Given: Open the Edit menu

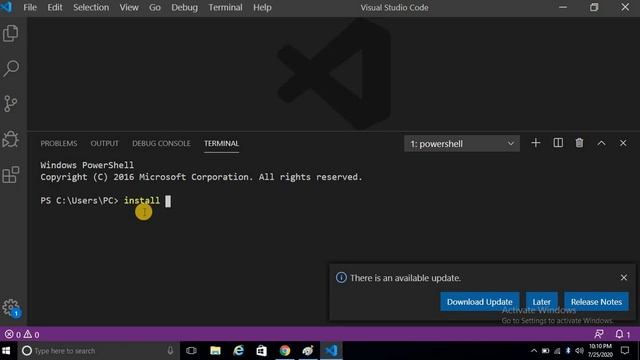Looking at the screenshot, I should (55, 7).
